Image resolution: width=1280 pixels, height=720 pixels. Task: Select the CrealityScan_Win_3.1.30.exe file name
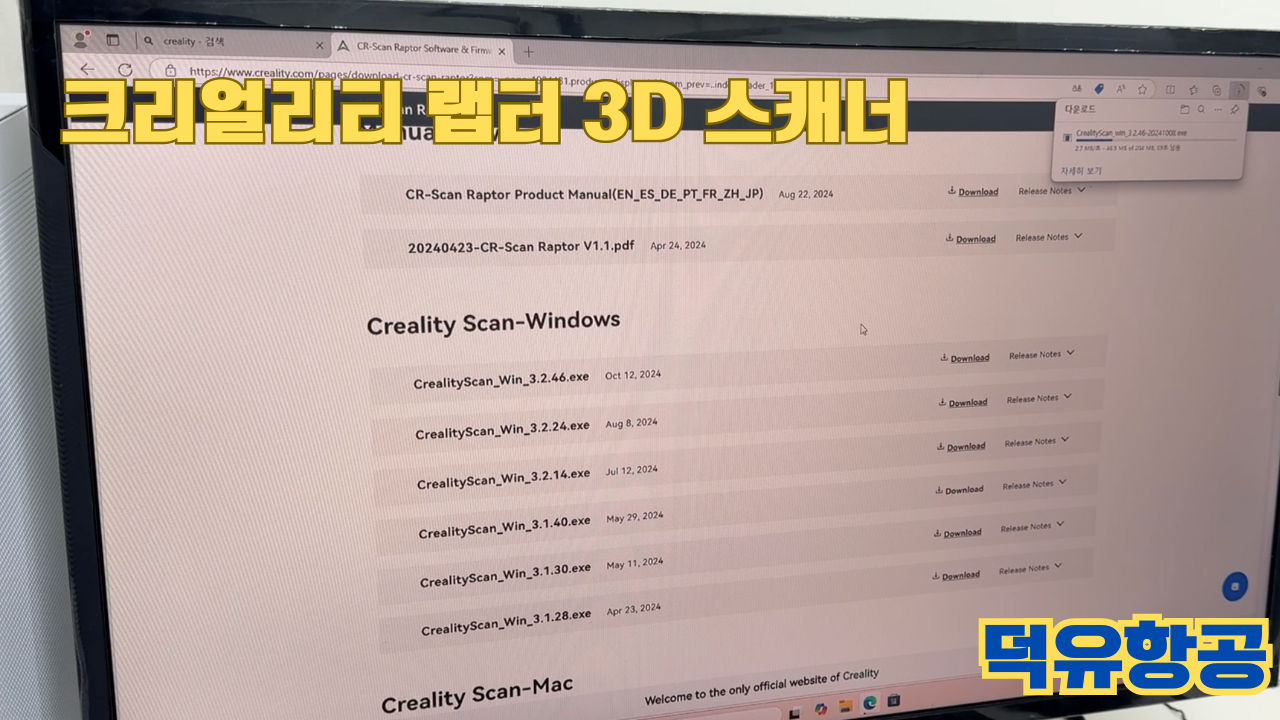point(506,576)
